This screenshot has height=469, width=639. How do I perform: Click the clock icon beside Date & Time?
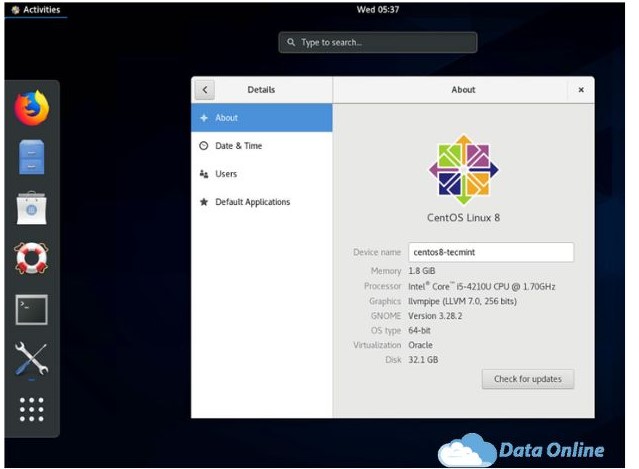point(204,146)
